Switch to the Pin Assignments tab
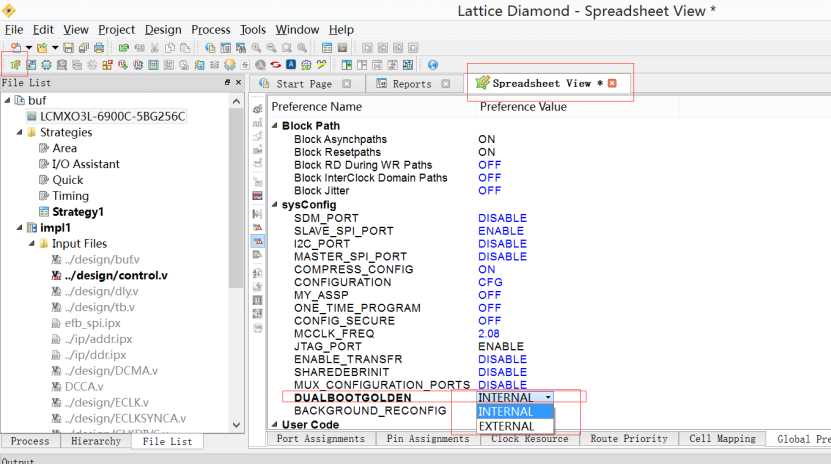 point(428,439)
